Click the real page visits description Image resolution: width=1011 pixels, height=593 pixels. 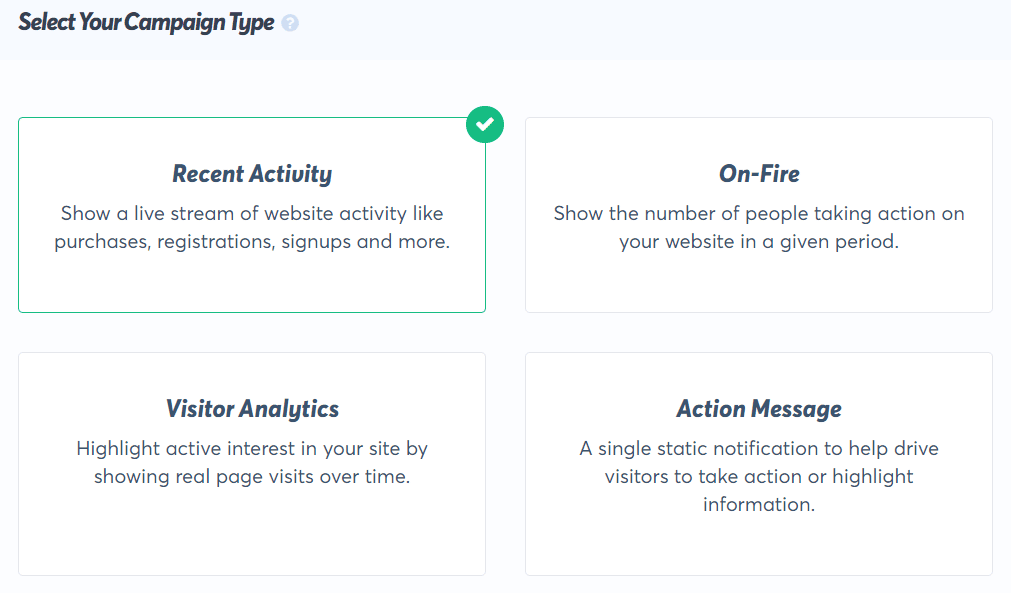click(251, 462)
